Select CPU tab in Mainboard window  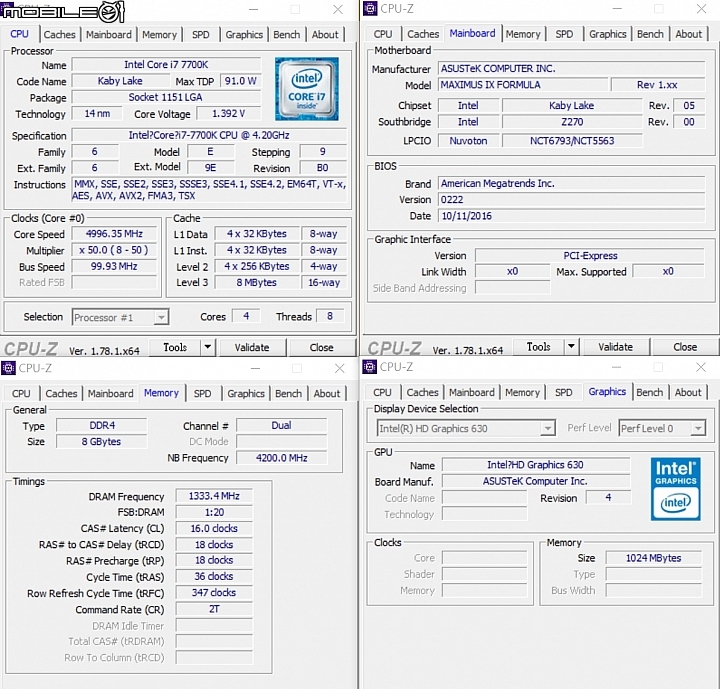coord(383,34)
